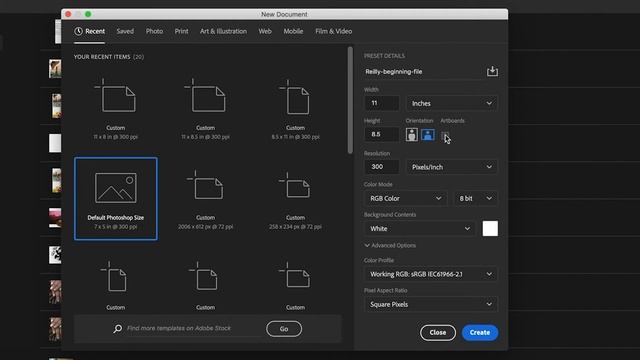Click the Width value field
The width and height of the screenshot is (640, 360).
381,103
